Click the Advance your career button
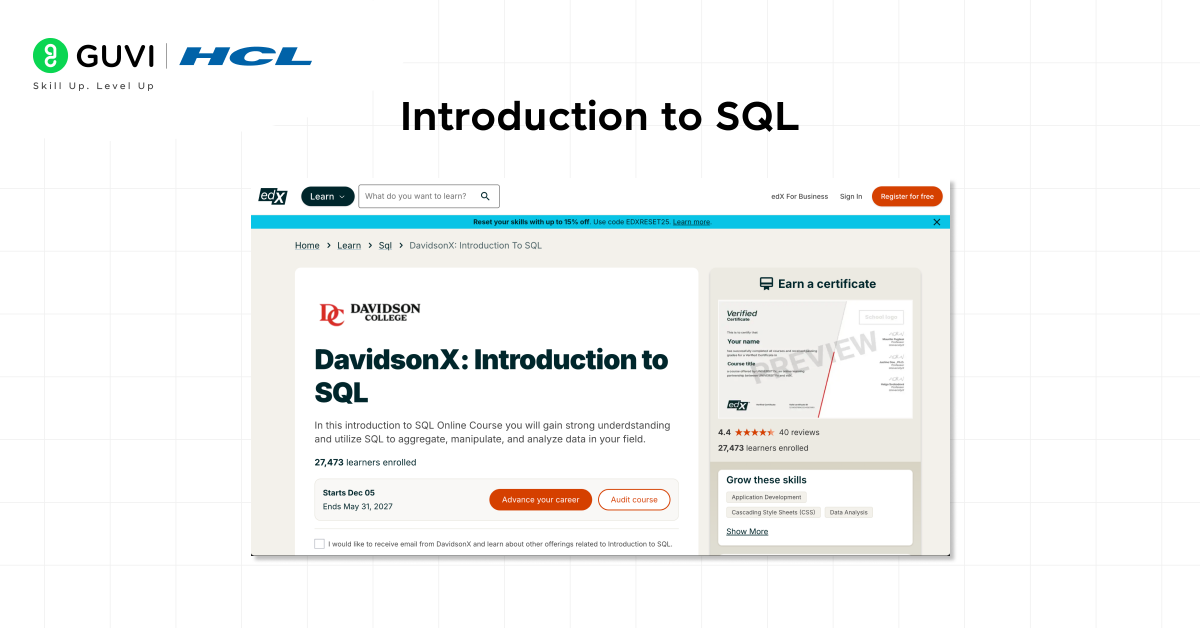The image size is (1200, 630). (x=540, y=500)
